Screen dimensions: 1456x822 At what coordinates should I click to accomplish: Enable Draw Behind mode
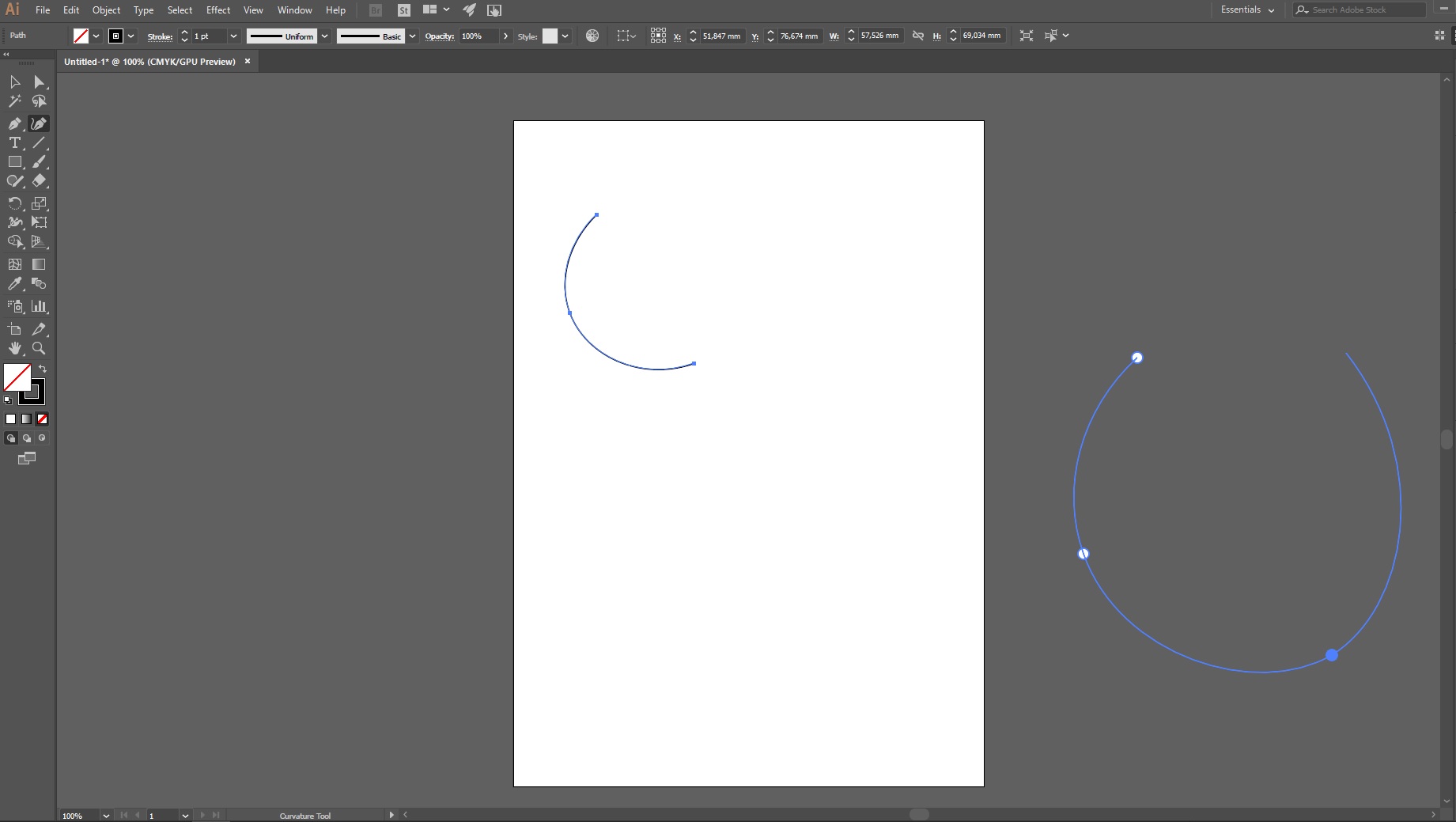pos(27,438)
